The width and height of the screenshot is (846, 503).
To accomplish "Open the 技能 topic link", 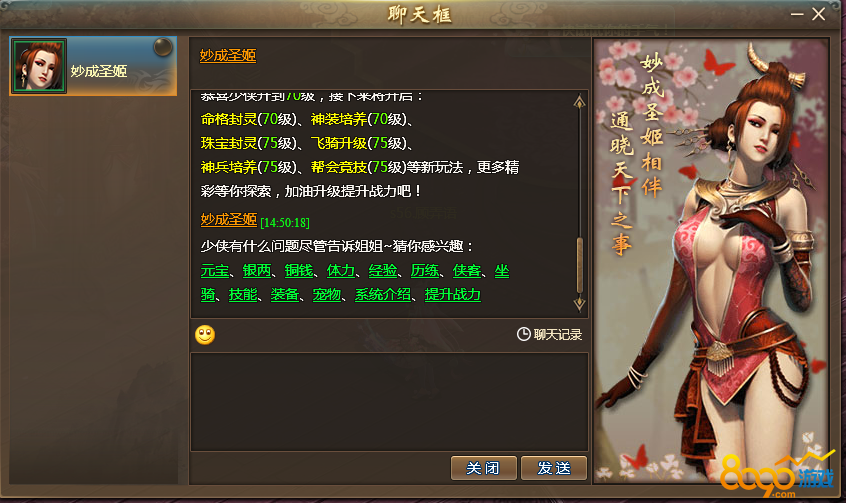I will [x=243, y=295].
